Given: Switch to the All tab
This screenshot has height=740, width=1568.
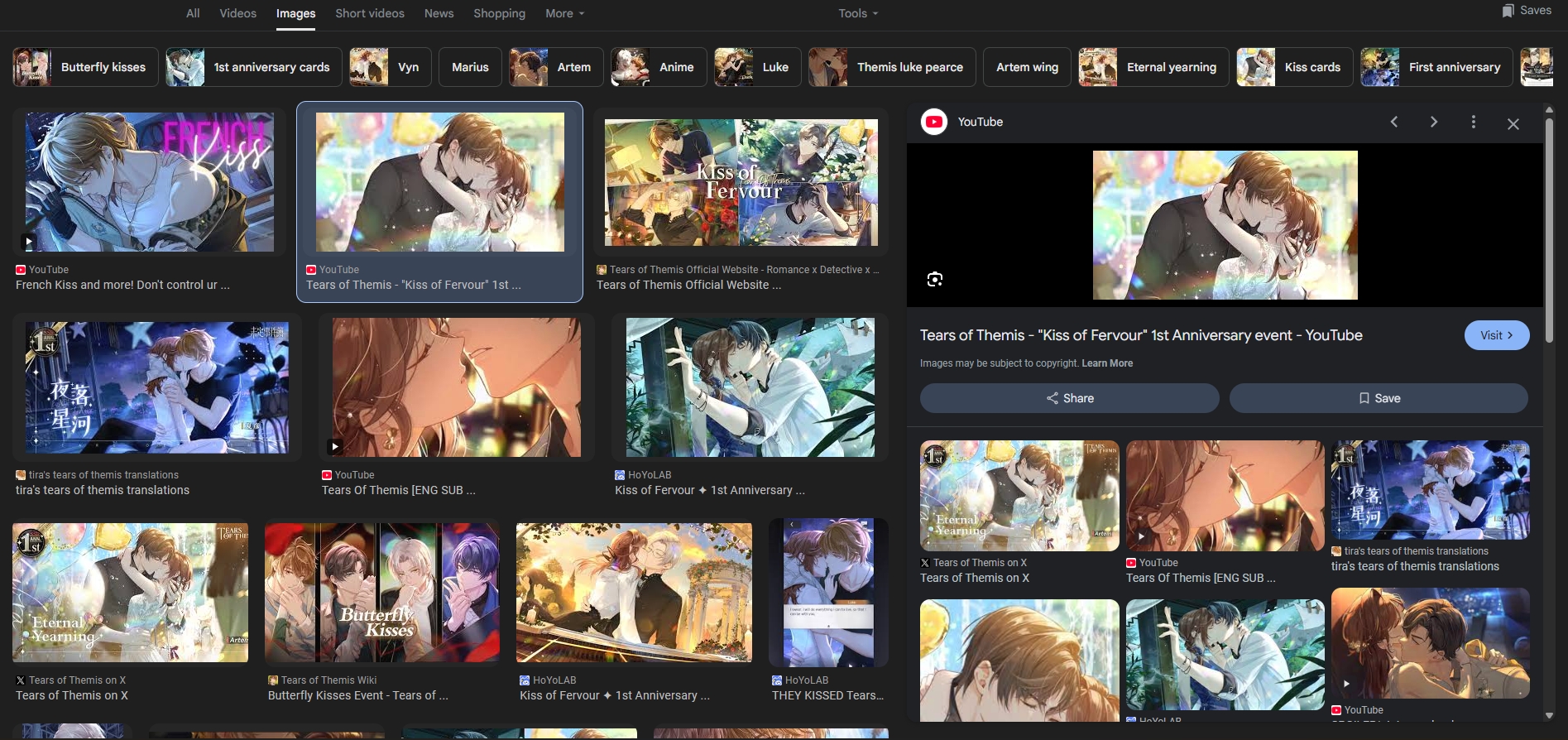Looking at the screenshot, I should 193,13.
